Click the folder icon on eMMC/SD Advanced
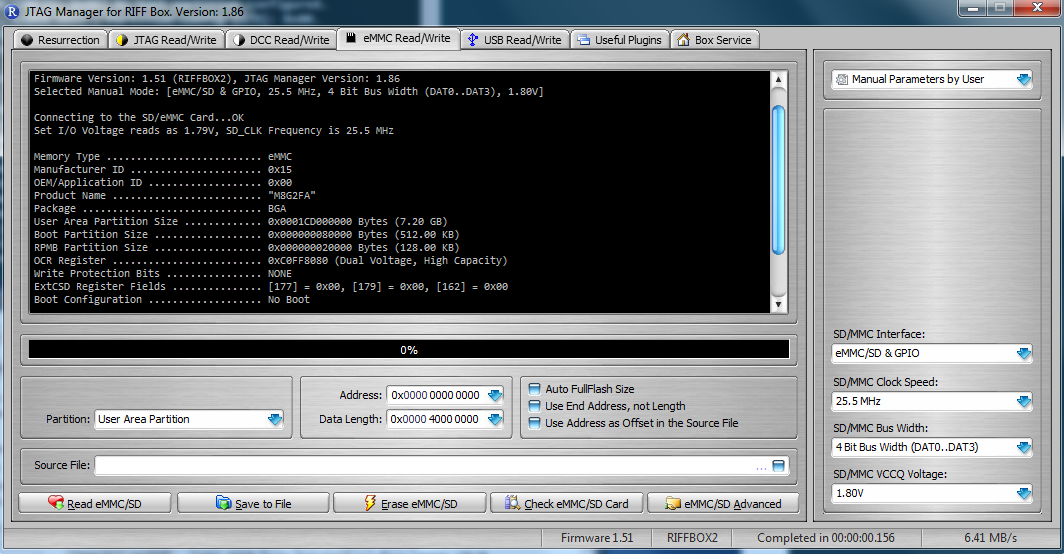The height and width of the screenshot is (554, 1064). (x=672, y=503)
